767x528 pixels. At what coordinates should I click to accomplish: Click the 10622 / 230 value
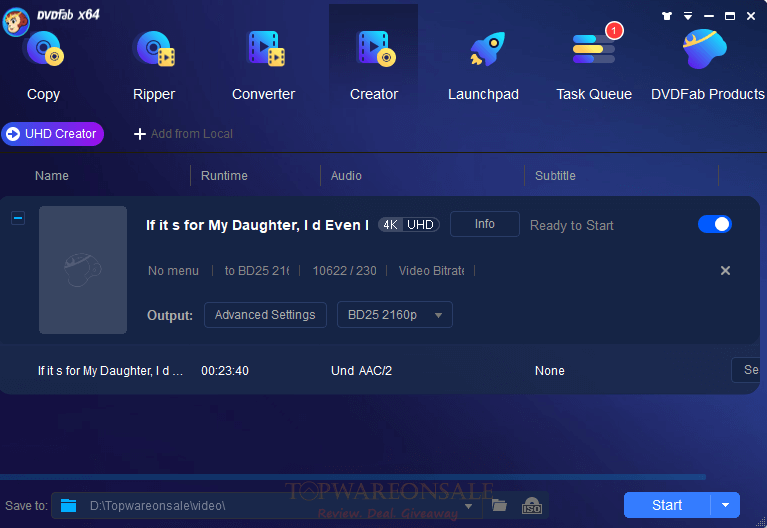[x=344, y=271]
